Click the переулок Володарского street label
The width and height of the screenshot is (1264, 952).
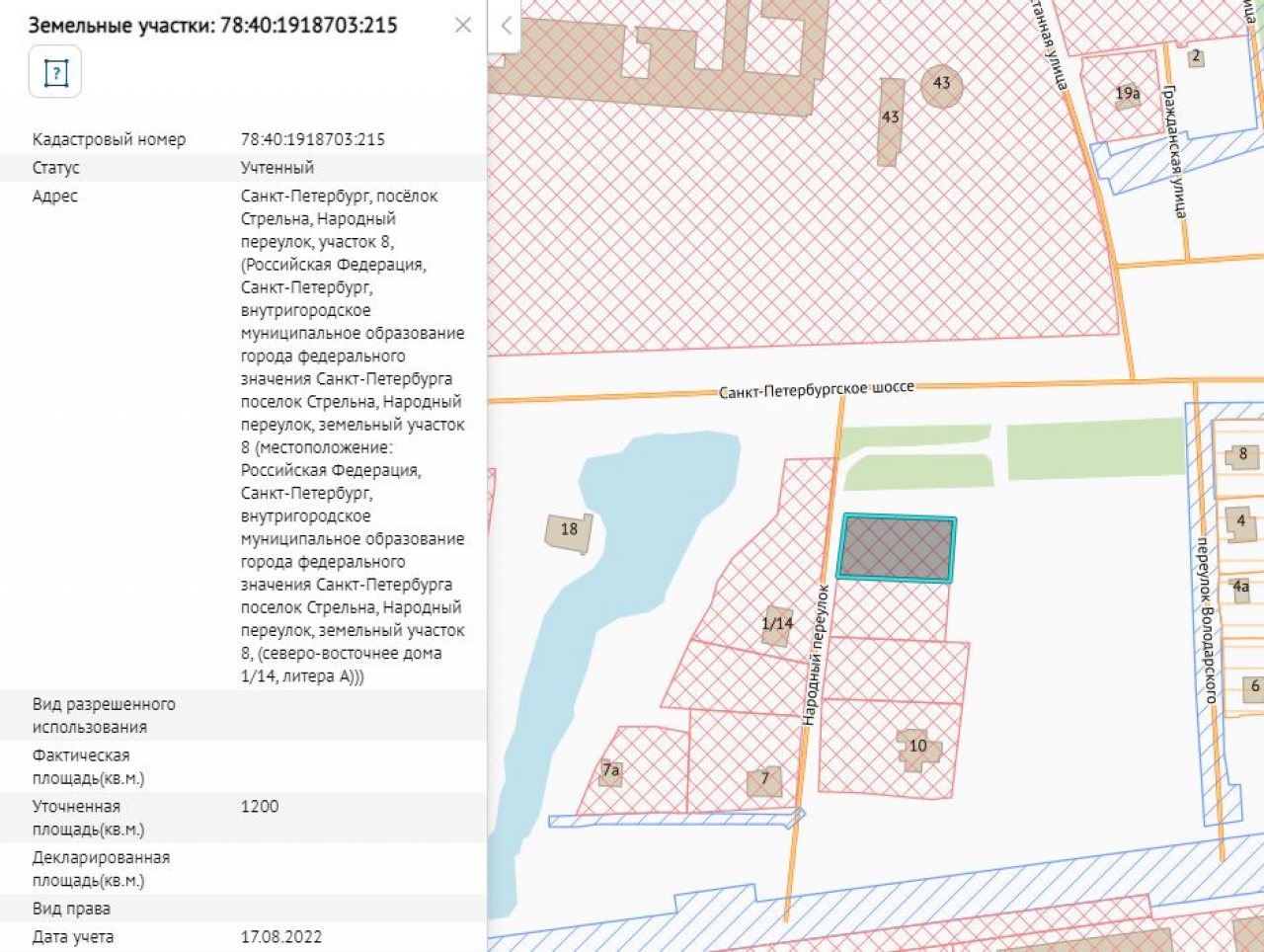(1207, 620)
